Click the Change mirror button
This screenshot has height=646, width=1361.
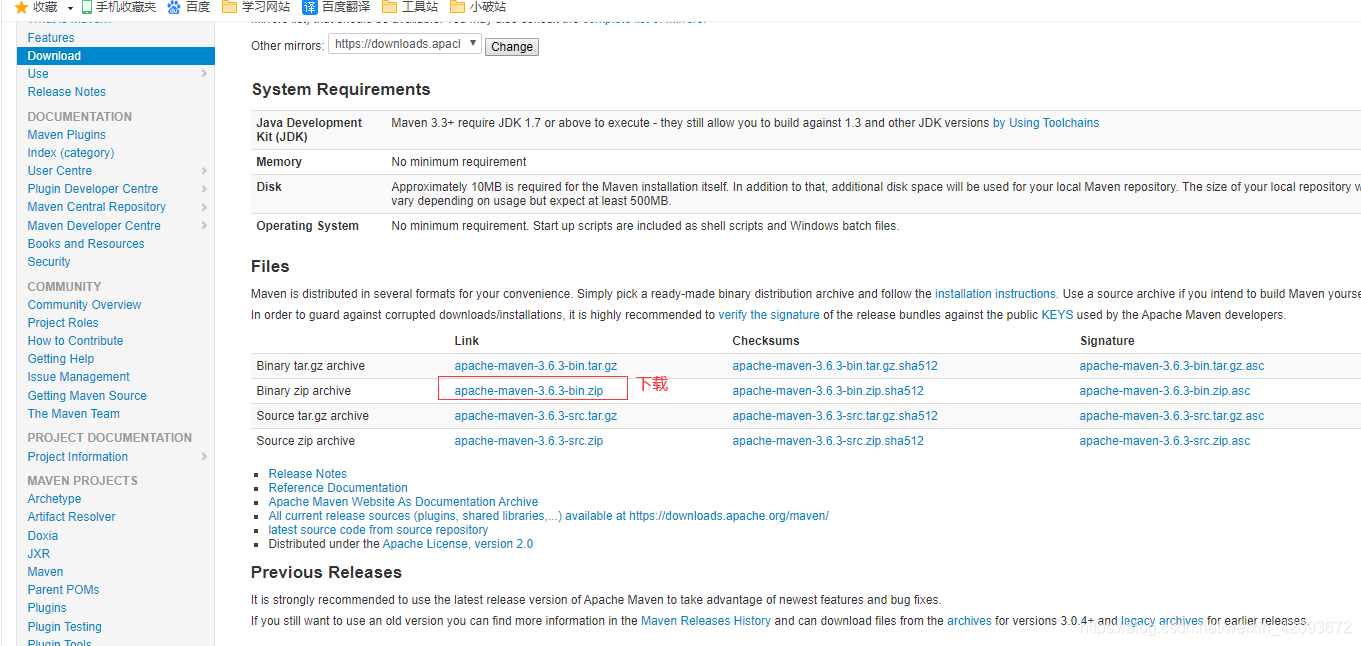512,47
